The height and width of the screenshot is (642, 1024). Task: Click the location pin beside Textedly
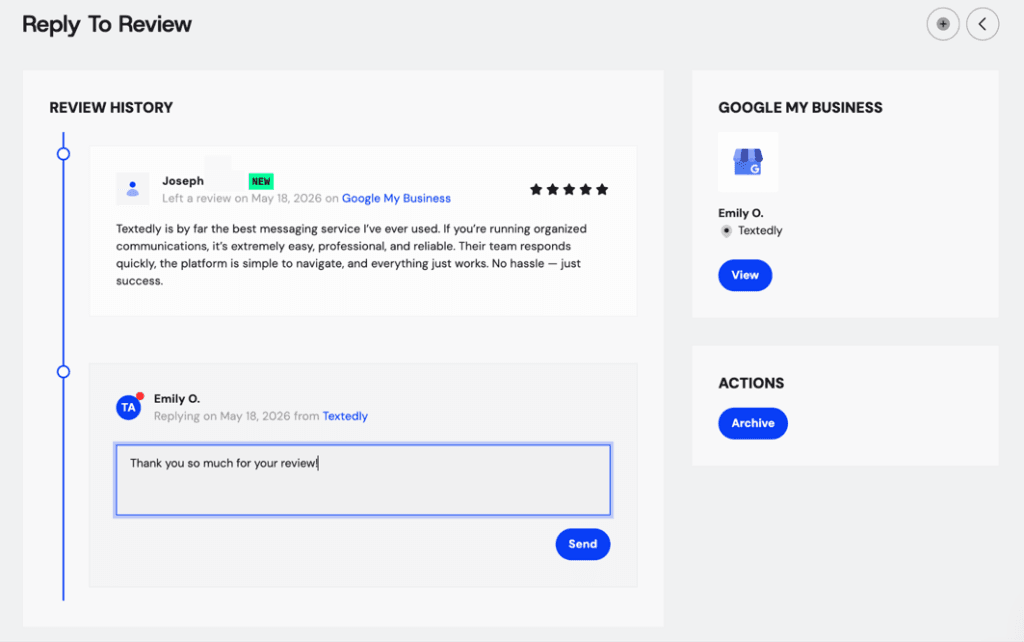point(726,231)
